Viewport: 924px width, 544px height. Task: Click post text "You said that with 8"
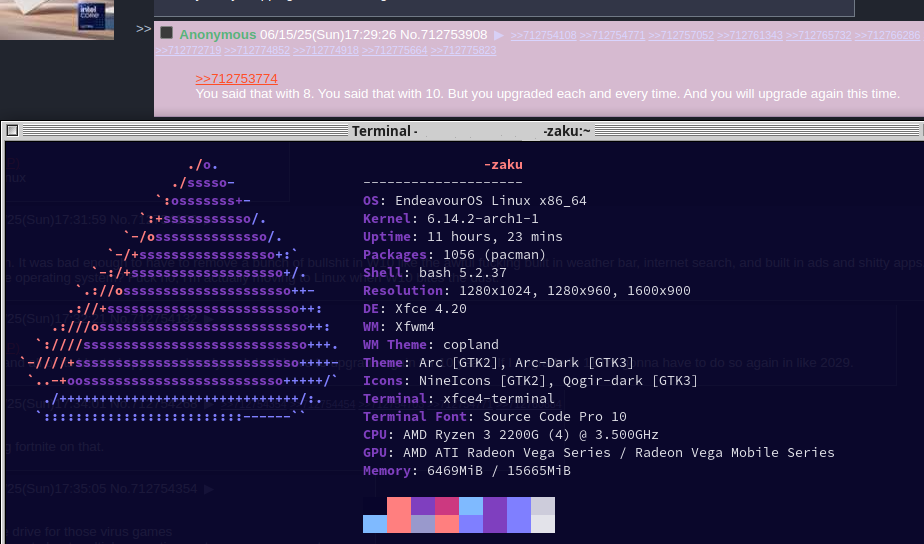(255, 94)
